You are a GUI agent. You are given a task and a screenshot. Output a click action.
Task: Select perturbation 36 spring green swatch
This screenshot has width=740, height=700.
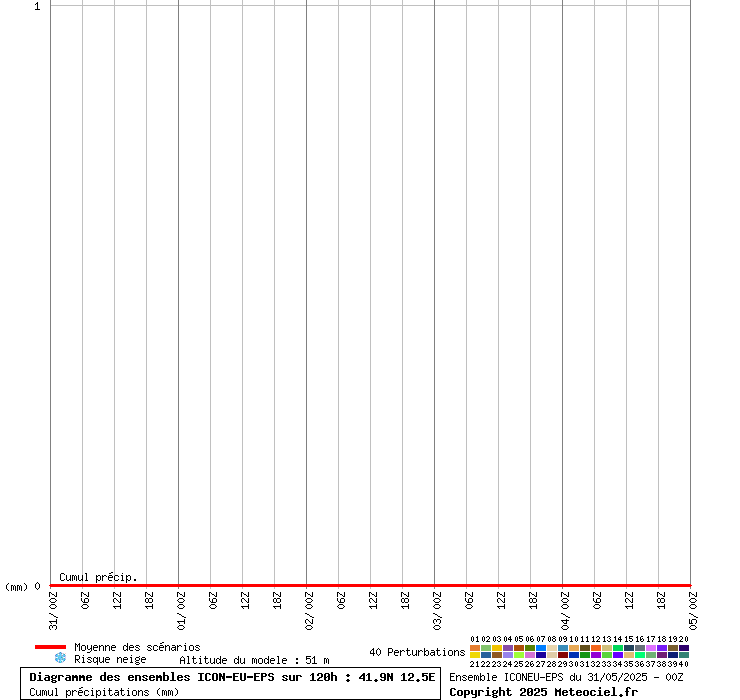[640, 655]
